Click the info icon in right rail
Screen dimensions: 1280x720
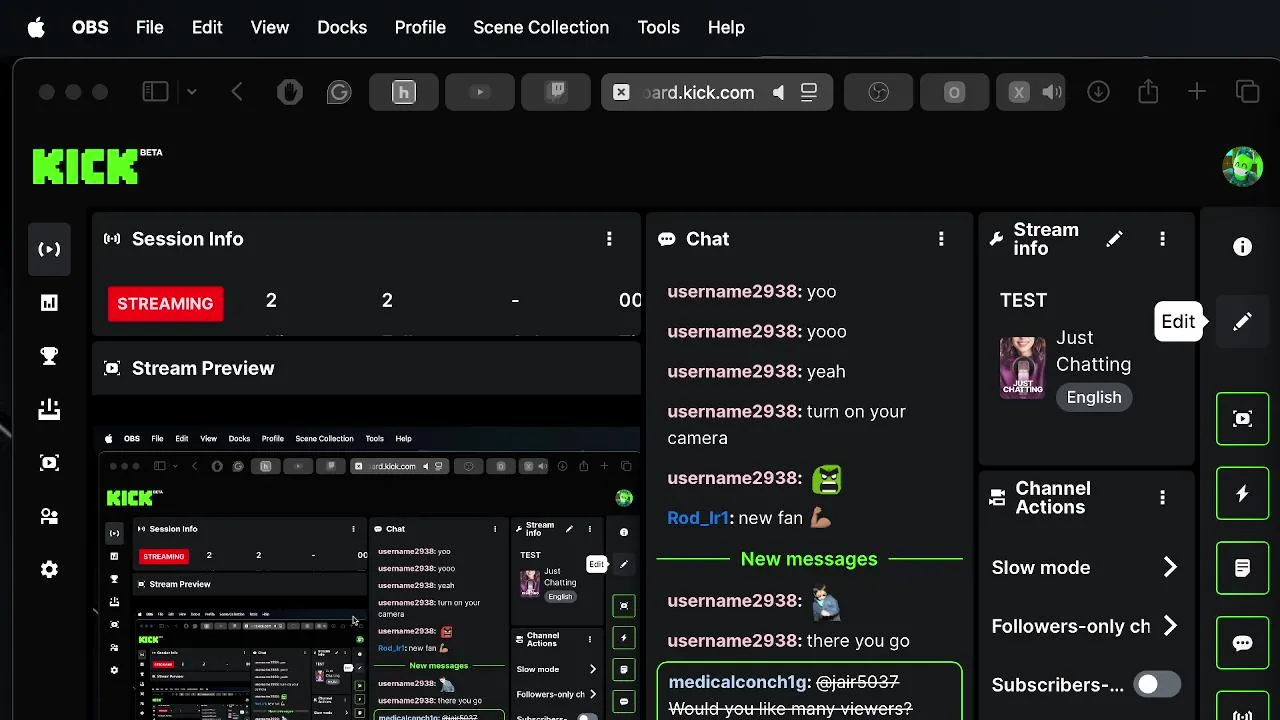point(1242,246)
